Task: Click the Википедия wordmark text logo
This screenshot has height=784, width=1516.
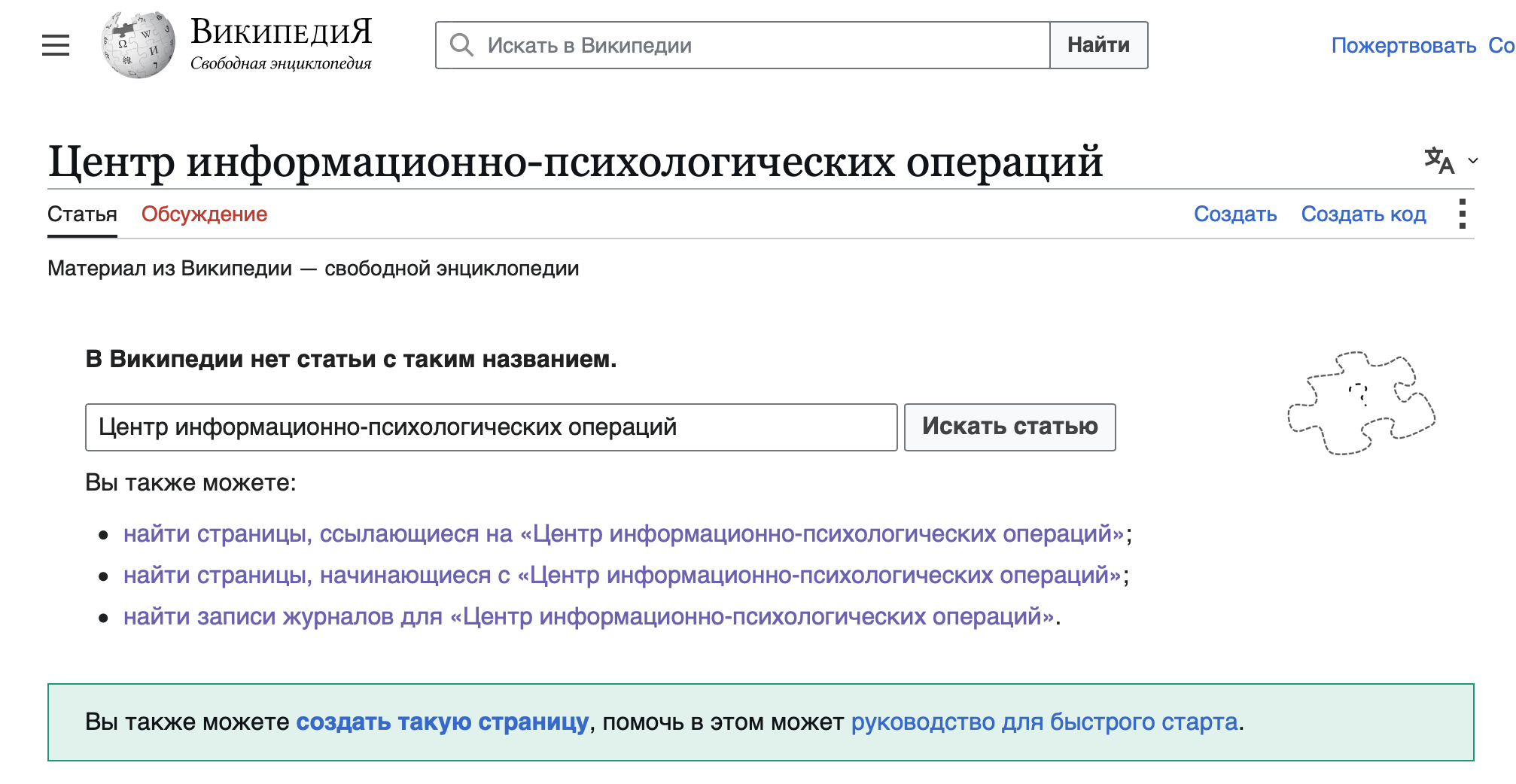Action: (281, 32)
